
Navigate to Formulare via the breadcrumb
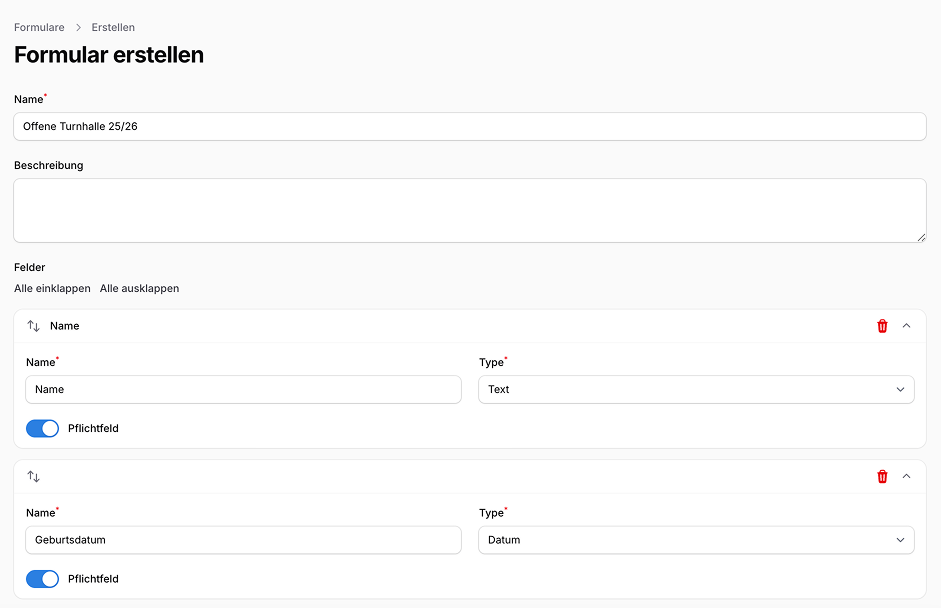(39, 27)
